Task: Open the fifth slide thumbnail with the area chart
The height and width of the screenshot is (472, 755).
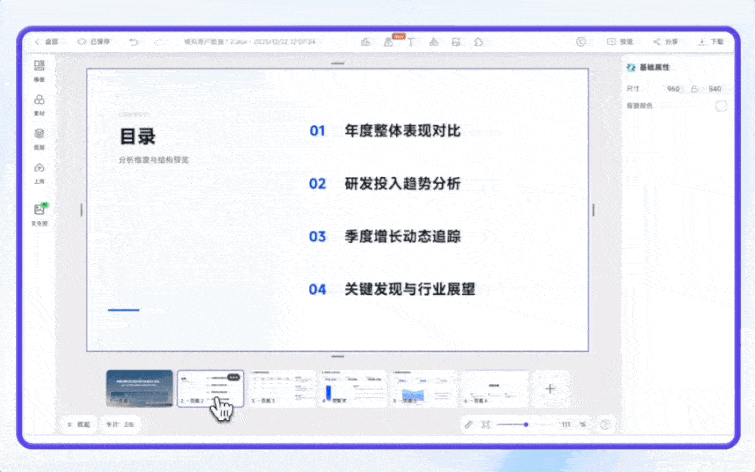Action: click(424, 388)
